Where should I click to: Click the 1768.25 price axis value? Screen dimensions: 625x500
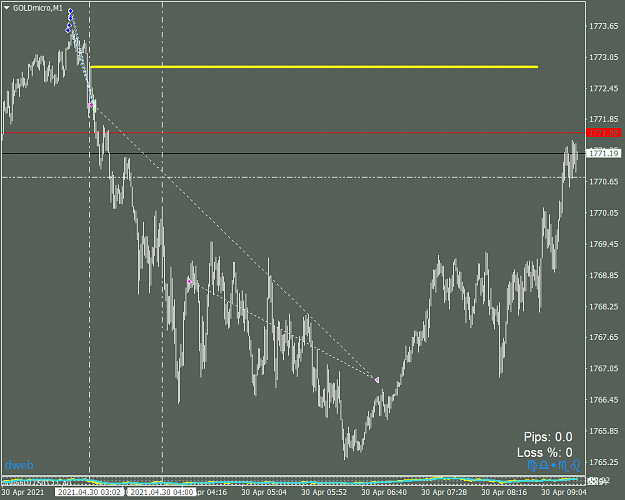pyautogui.click(x=604, y=306)
